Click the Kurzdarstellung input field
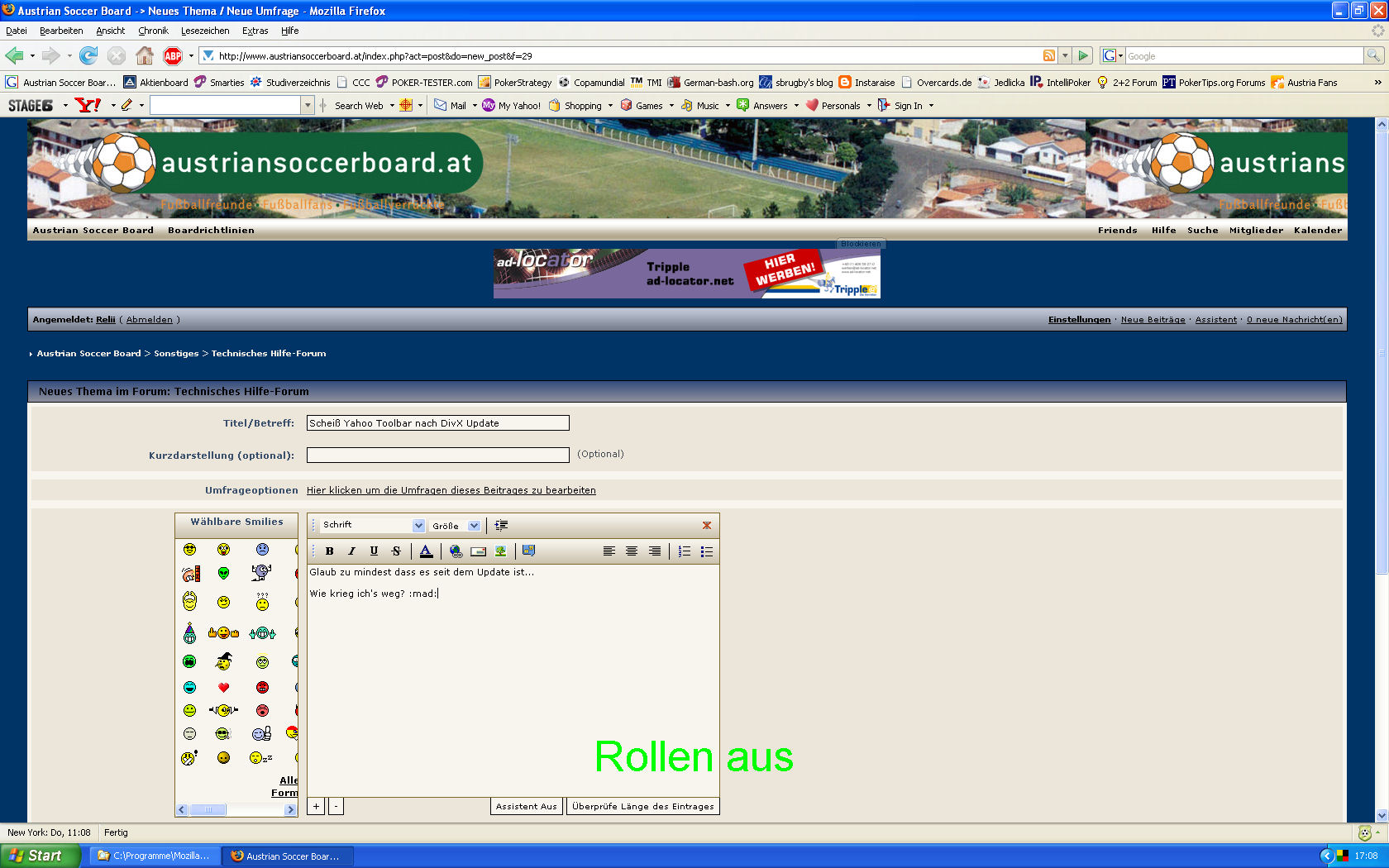Screen dimensions: 1389x868 click(x=437, y=455)
